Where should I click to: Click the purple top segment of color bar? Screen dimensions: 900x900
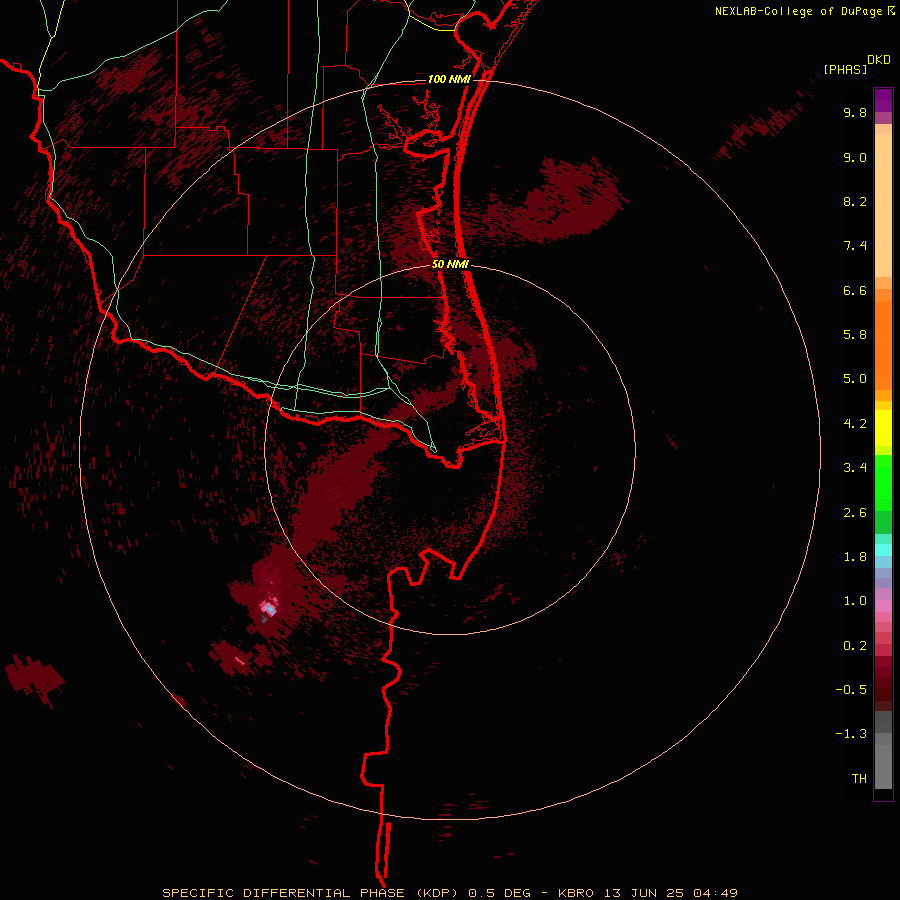tap(883, 100)
